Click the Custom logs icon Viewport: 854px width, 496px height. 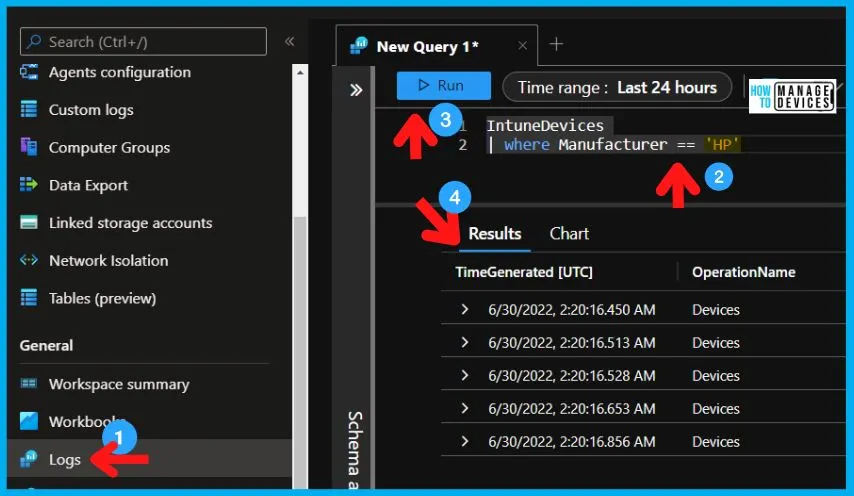(29, 109)
